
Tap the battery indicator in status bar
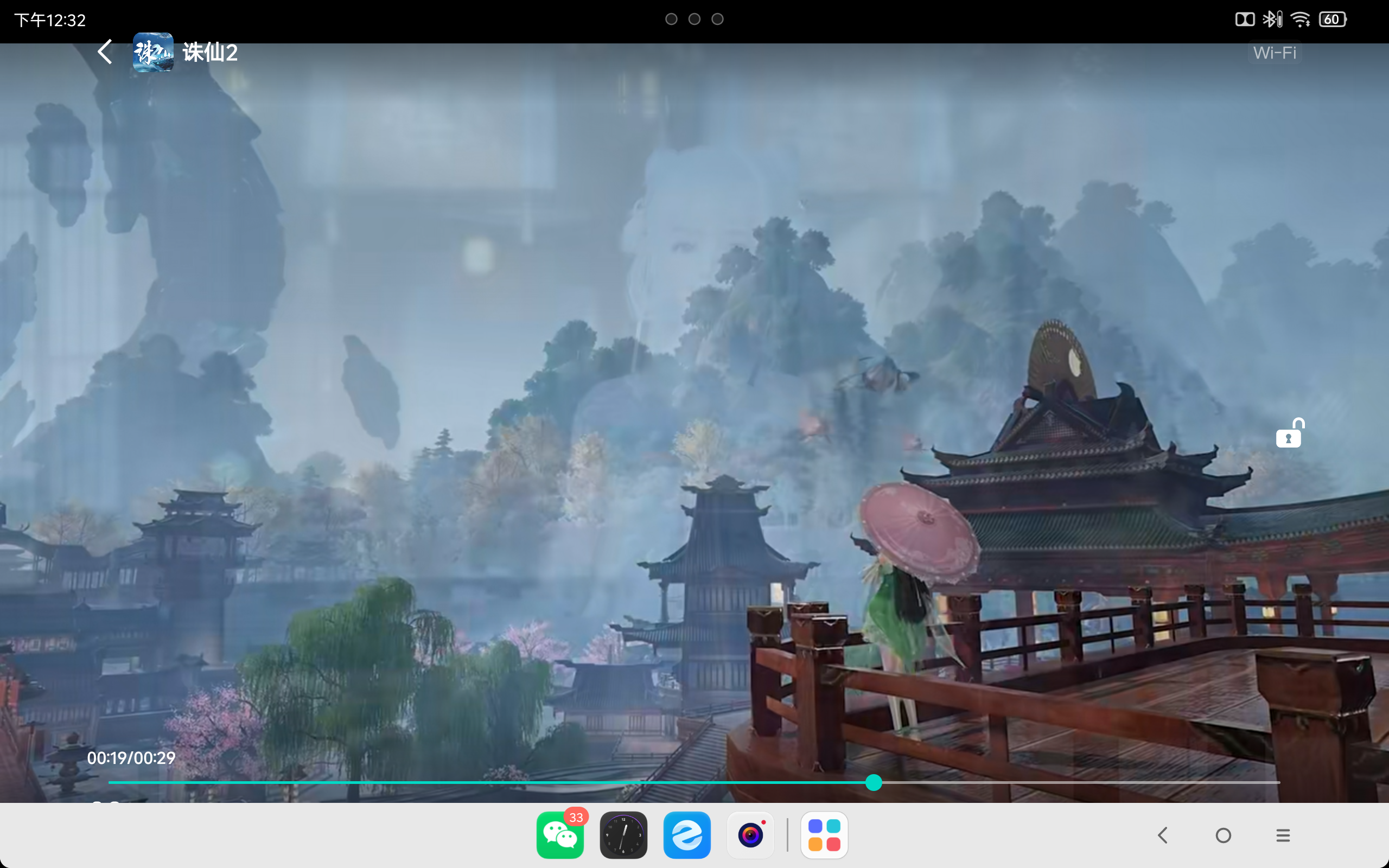(1333, 20)
